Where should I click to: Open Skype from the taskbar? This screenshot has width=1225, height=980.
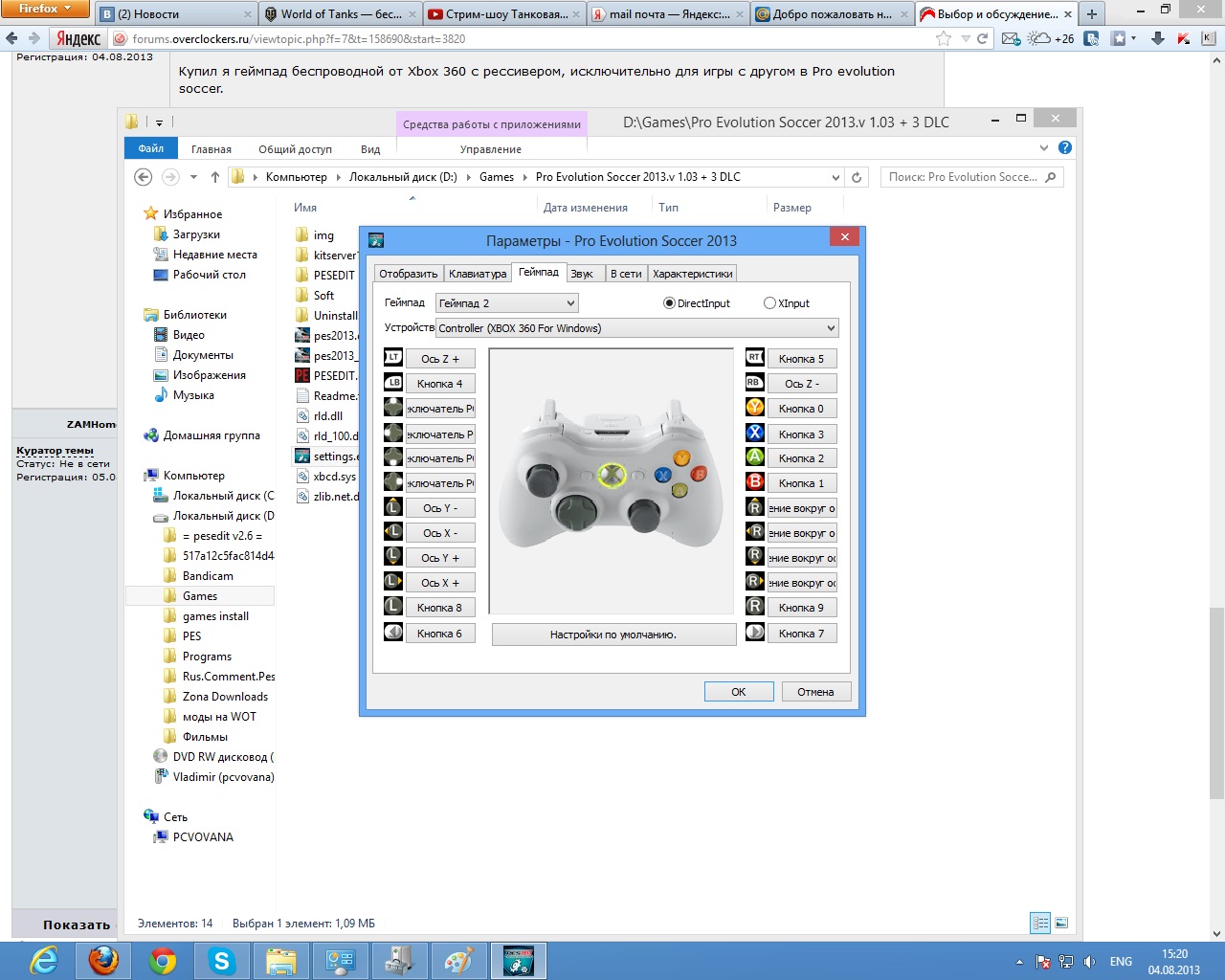pos(222,960)
